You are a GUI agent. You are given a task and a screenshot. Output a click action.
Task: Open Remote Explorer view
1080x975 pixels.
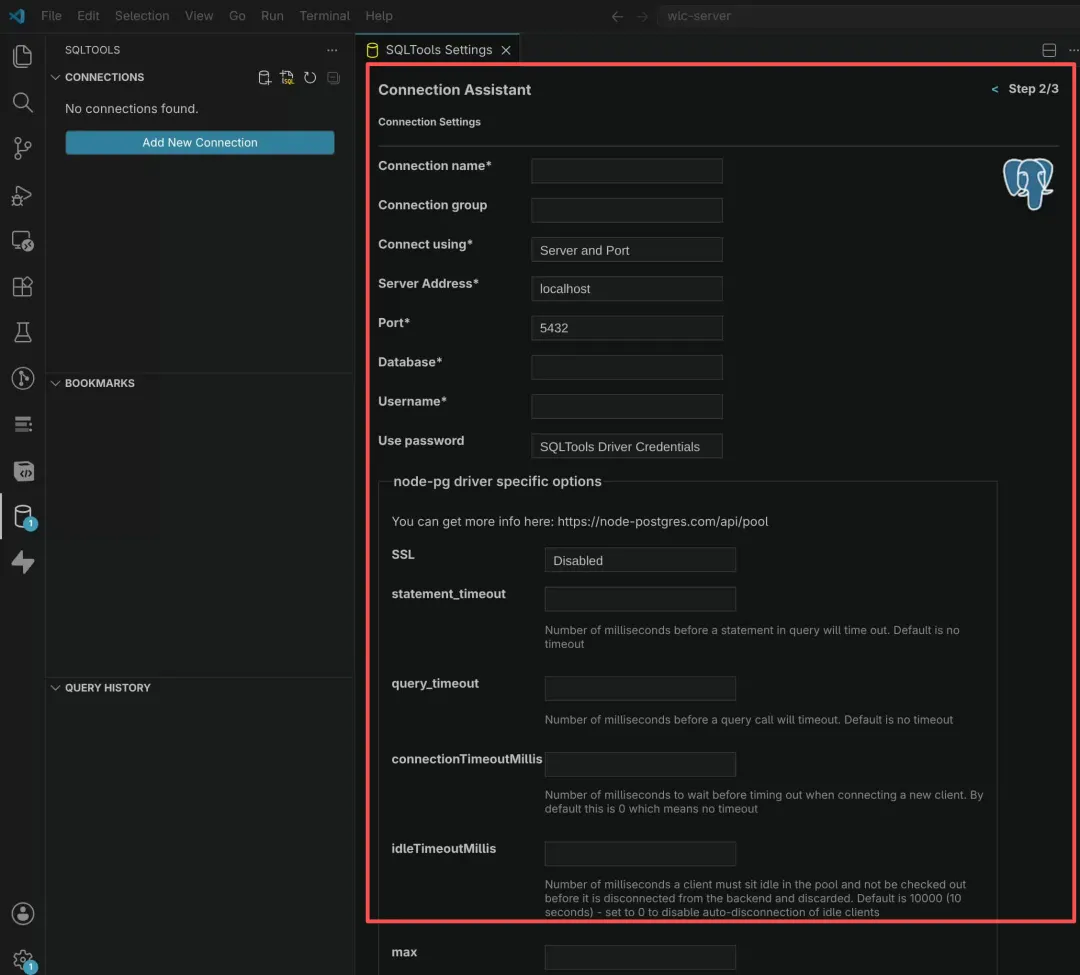pos(22,241)
